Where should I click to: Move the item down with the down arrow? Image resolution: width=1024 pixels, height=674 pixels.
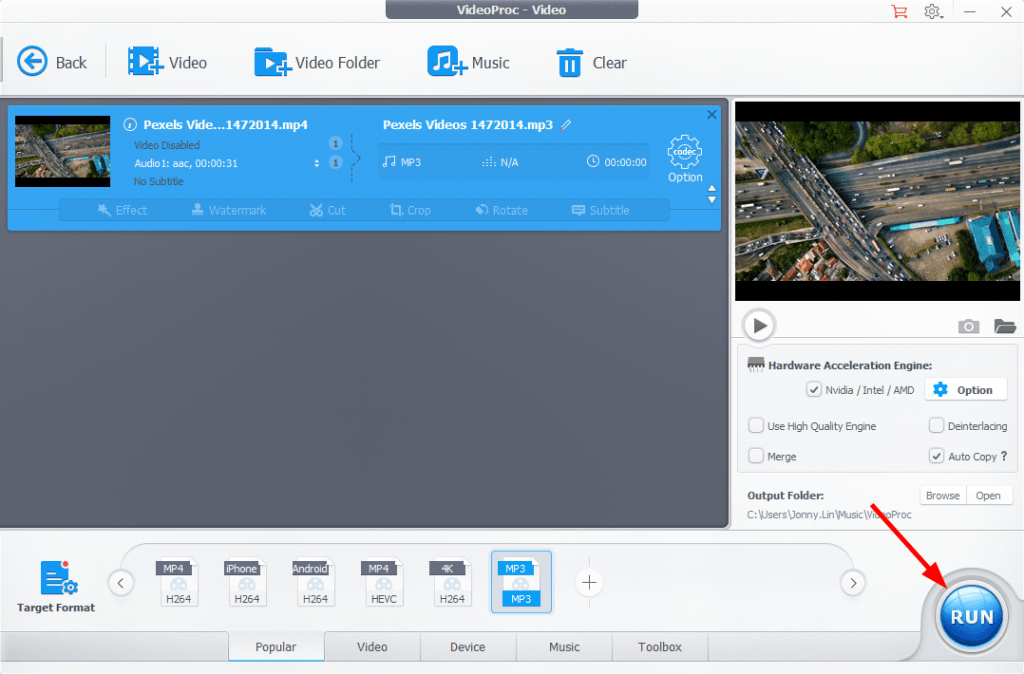(x=712, y=200)
